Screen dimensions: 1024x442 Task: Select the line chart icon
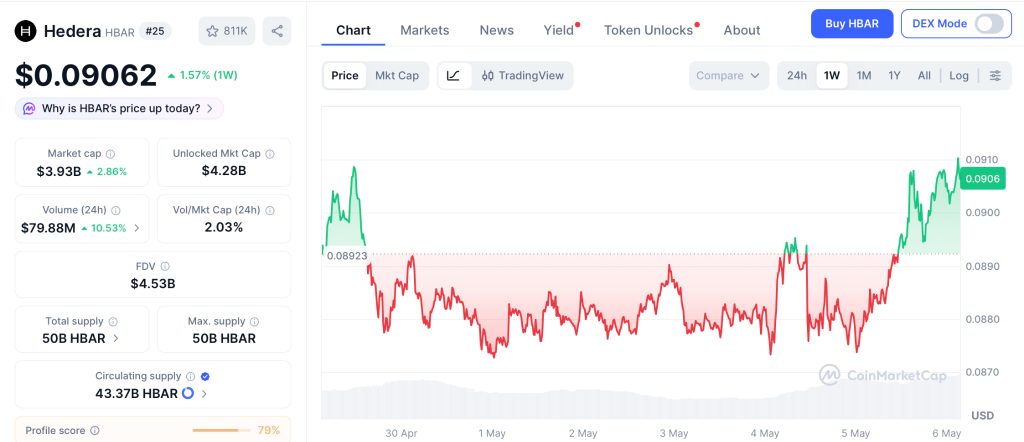click(454, 76)
